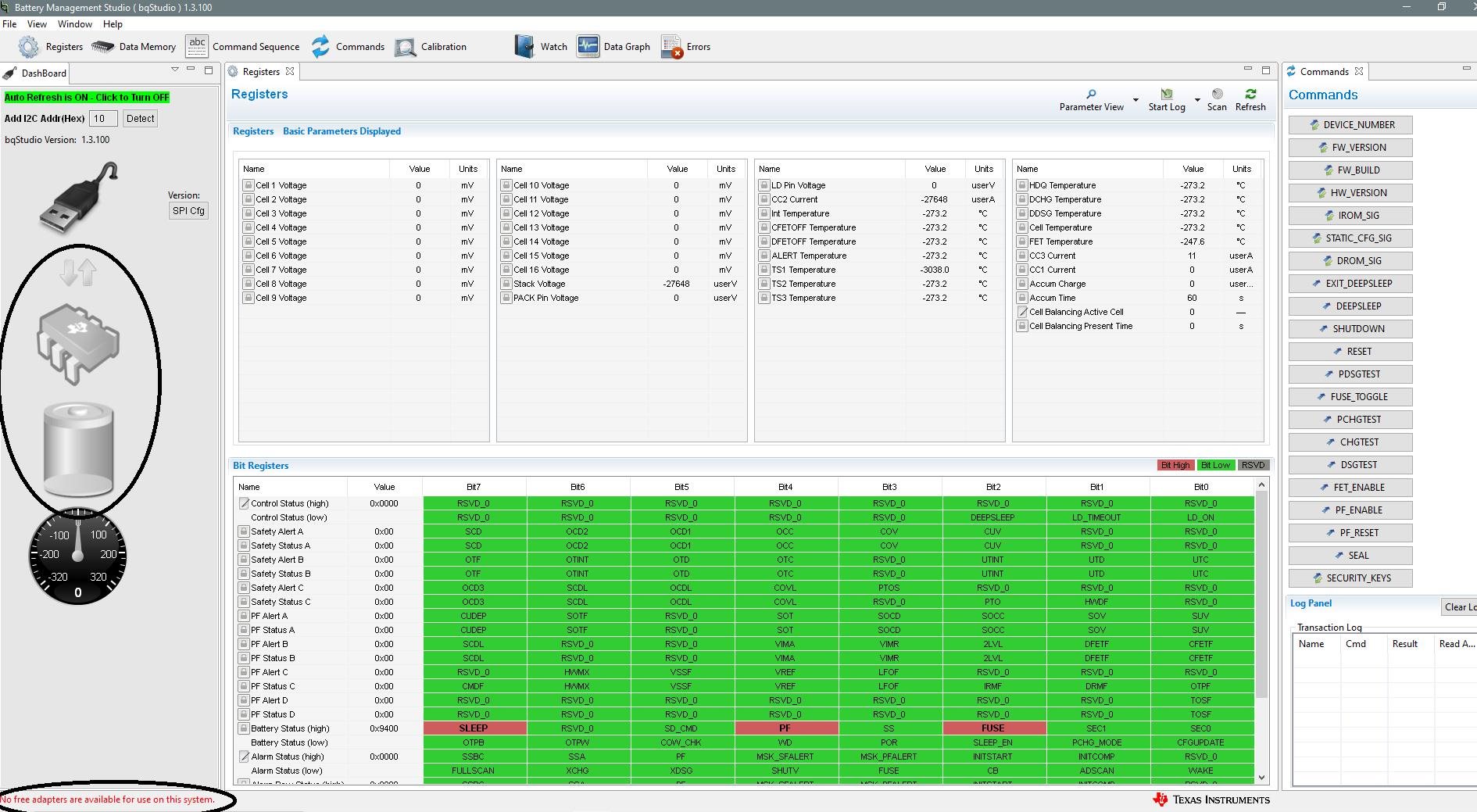Screen dimensions: 1477x812
Task: Maximize the Registers panel
Action: pos(1266,70)
